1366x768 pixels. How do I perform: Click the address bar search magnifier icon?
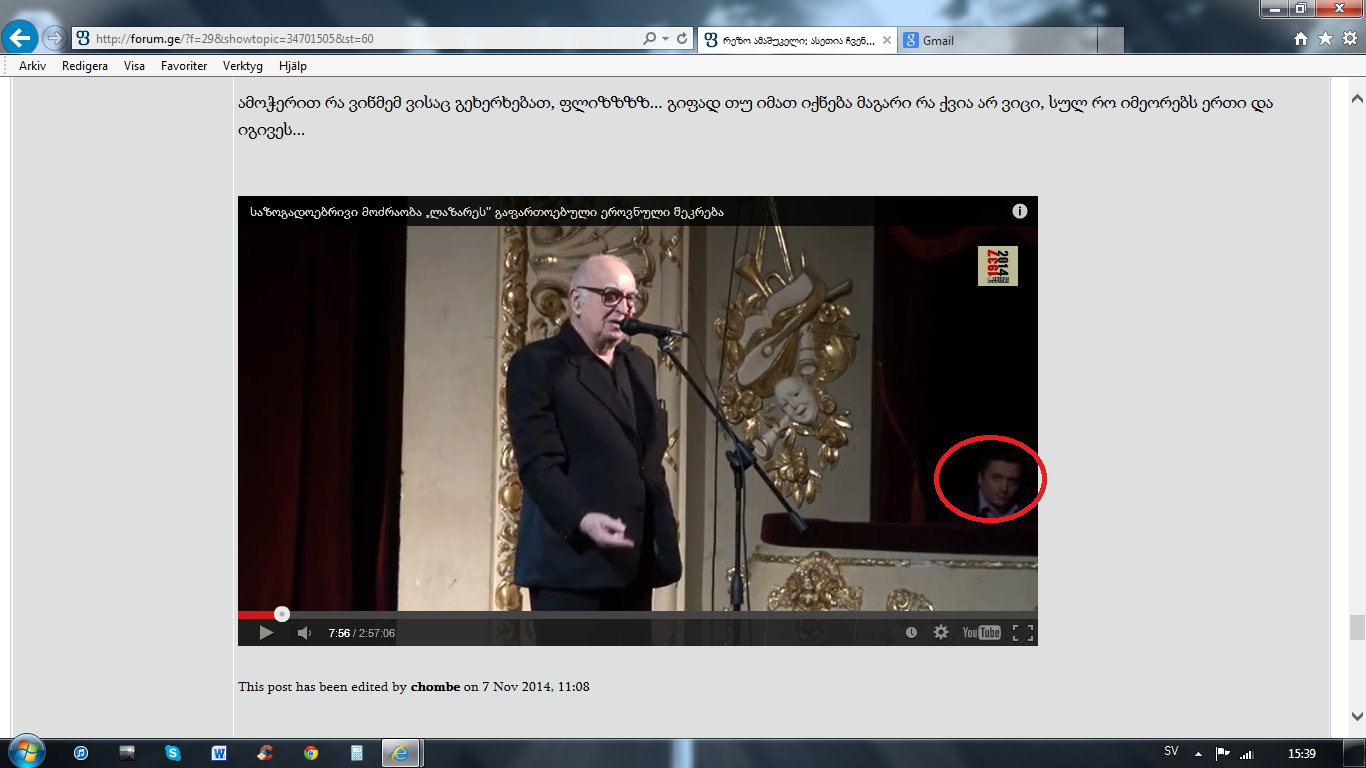pyautogui.click(x=650, y=39)
